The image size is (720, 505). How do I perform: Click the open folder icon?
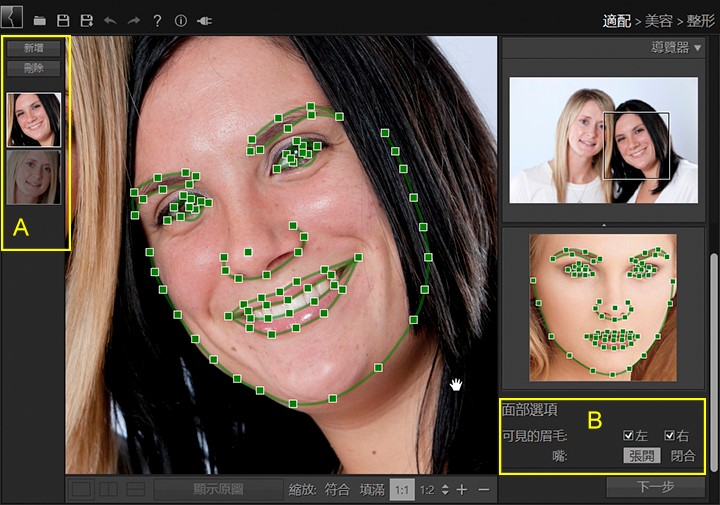pos(40,20)
